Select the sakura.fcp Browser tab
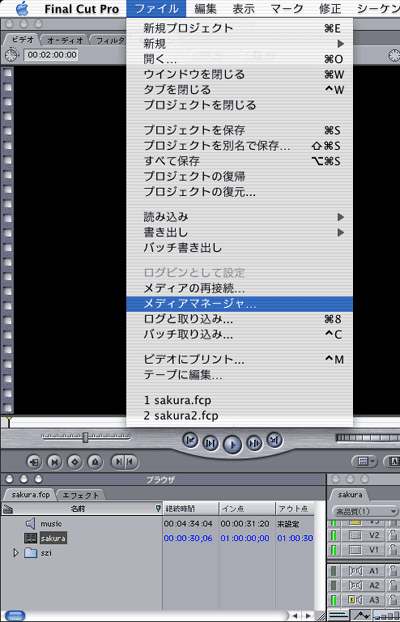 pos(31,495)
